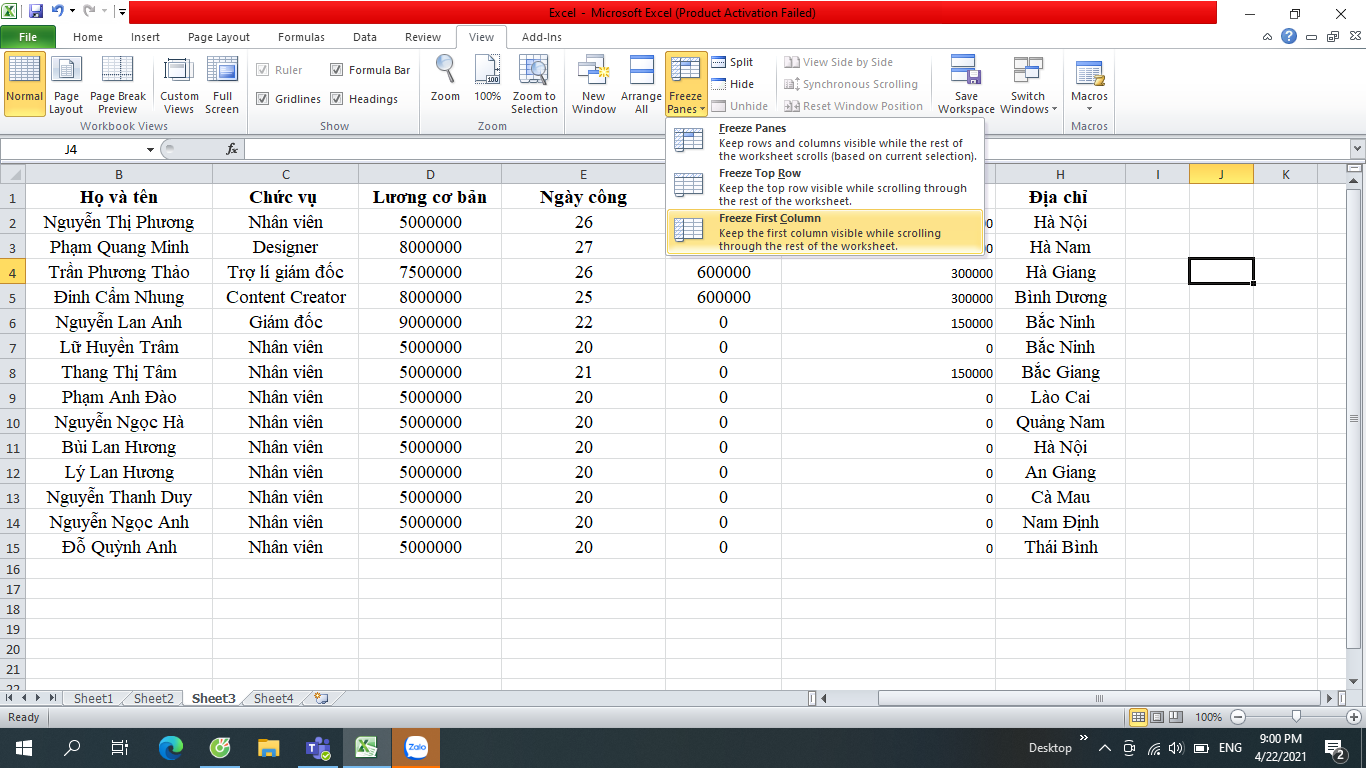Viewport: 1366px width, 768px height.
Task: Switch to Normal workbook view
Action: pos(25,85)
